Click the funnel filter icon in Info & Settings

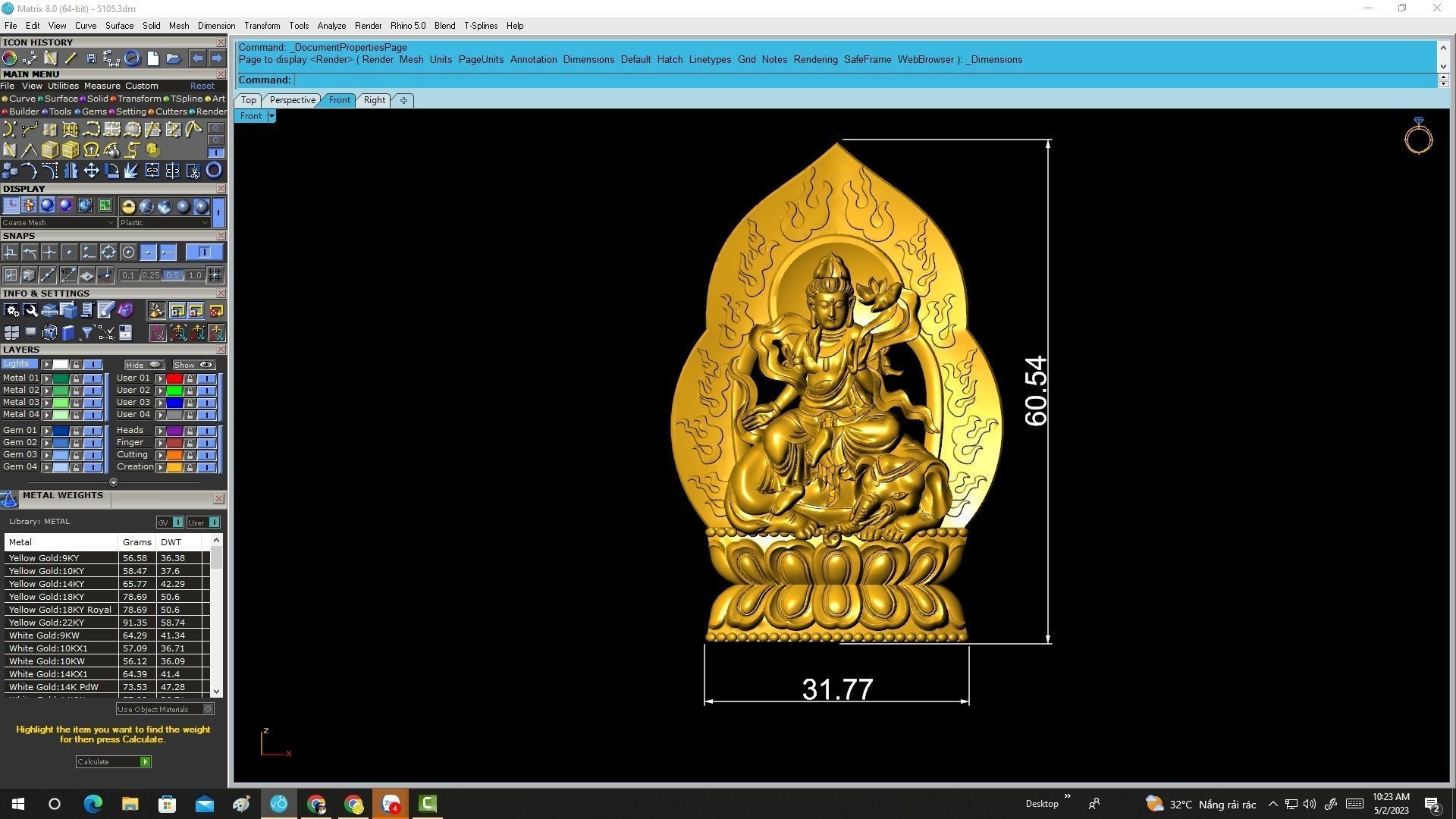tap(86, 332)
